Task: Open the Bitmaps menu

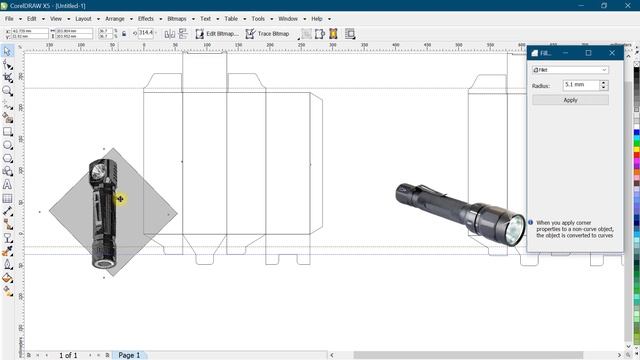Action: pyautogui.click(x=177, y=19)
